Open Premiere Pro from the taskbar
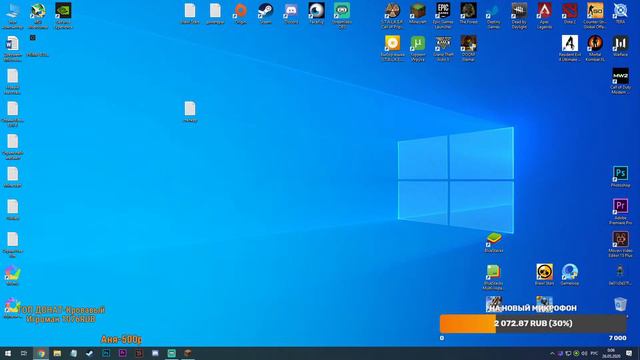 [122, 353]
